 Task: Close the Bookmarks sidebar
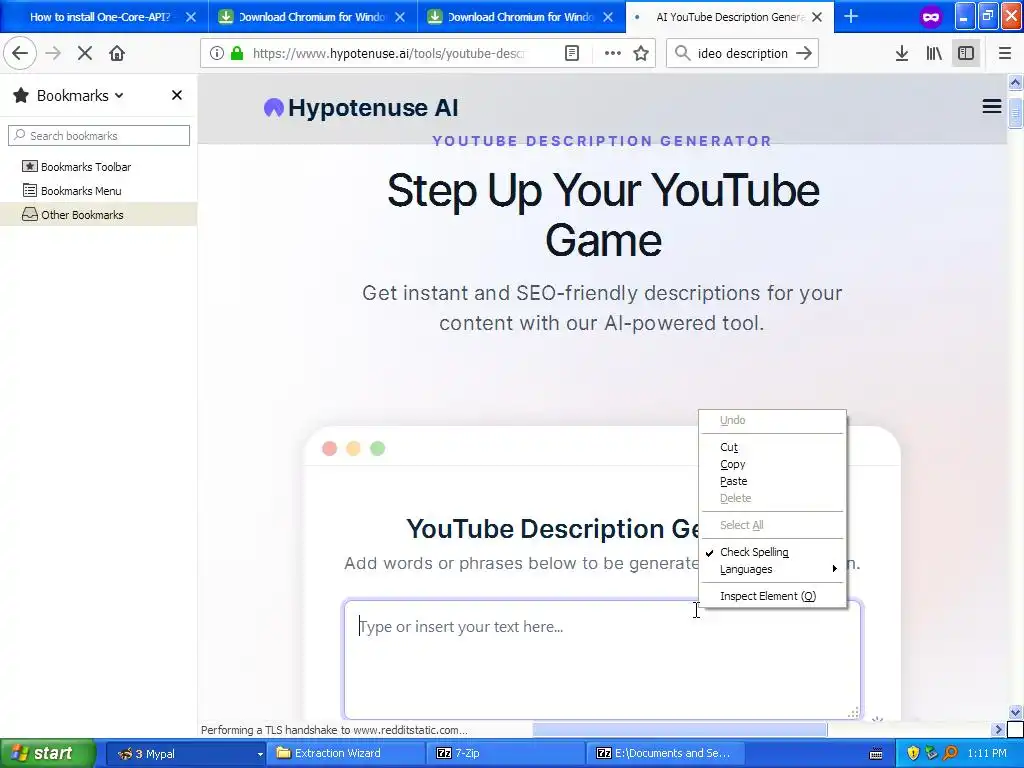(177, 95)
